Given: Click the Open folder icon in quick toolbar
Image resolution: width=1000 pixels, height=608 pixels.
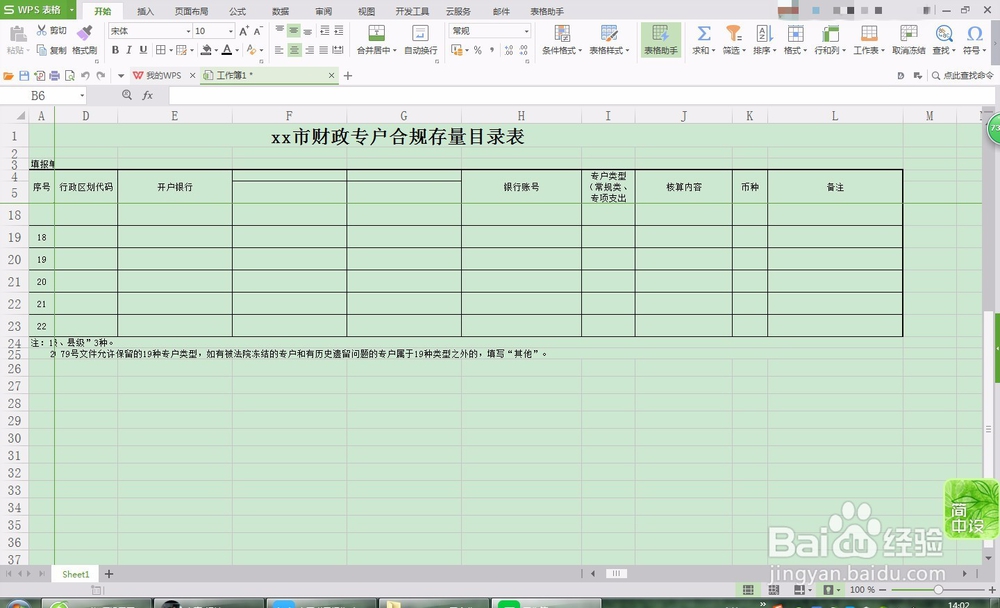Looking at the screenshot, I should point(8,75).
